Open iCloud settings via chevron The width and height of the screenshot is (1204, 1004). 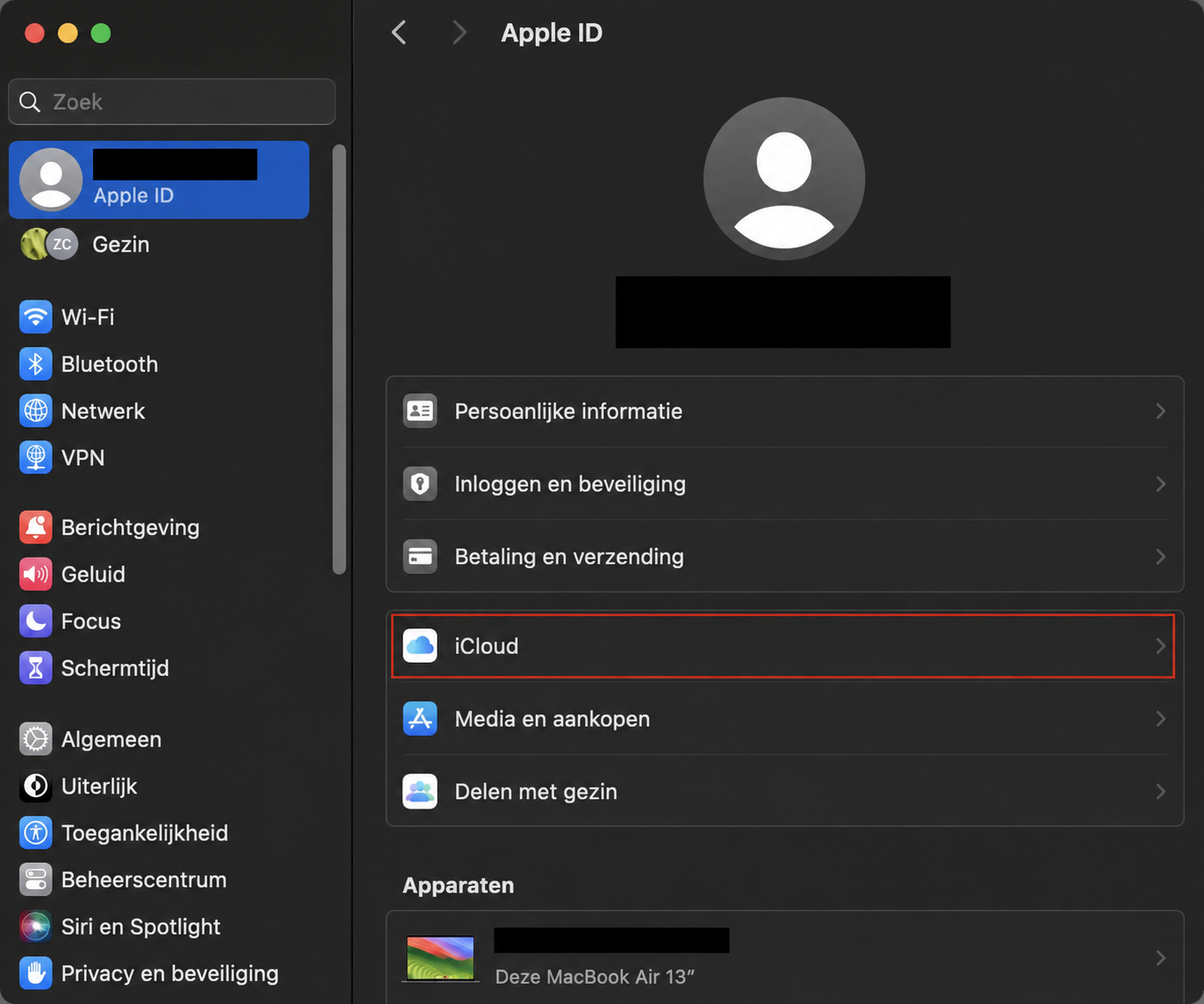(1160, 646)
